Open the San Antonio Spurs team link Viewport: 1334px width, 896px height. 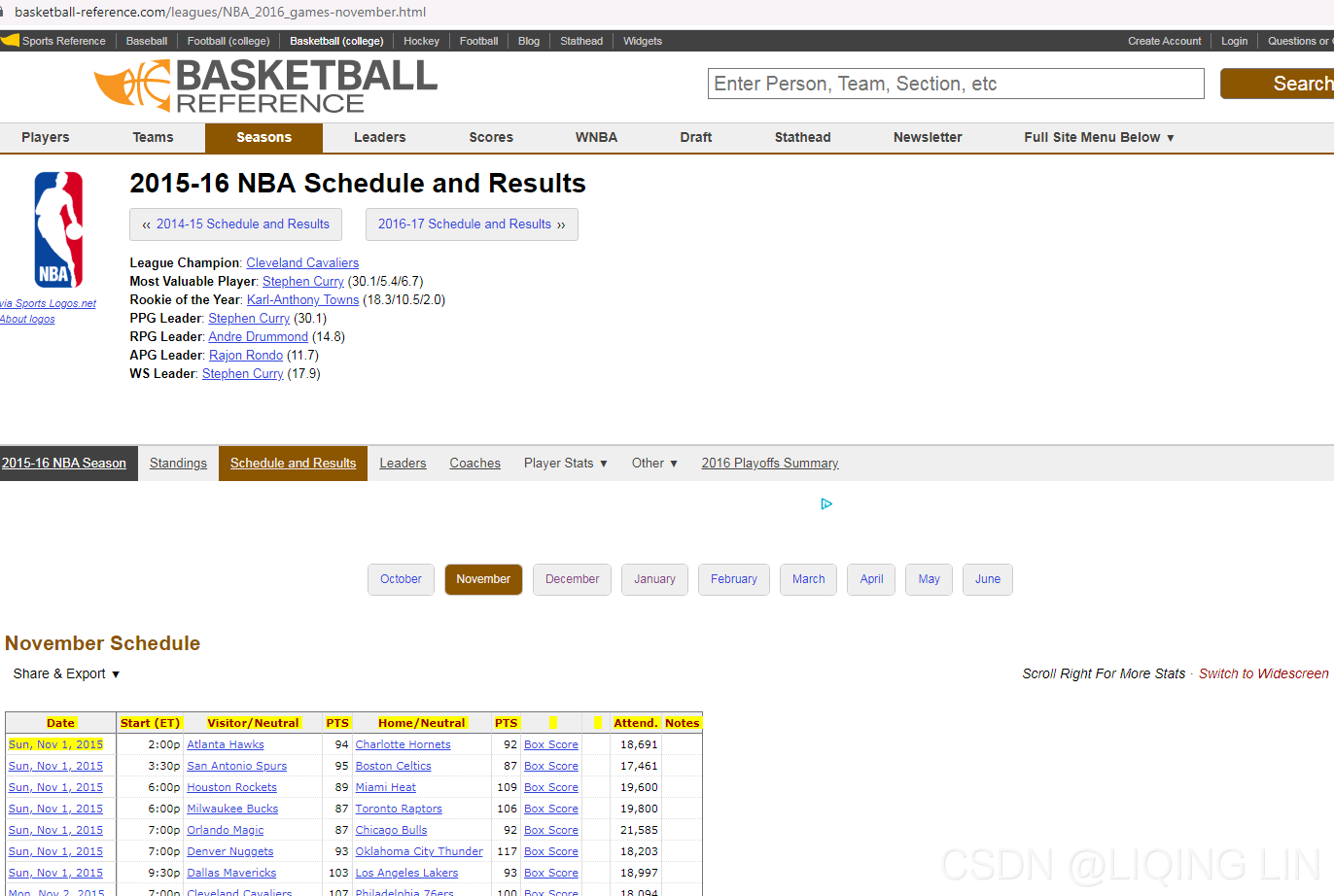236,766
